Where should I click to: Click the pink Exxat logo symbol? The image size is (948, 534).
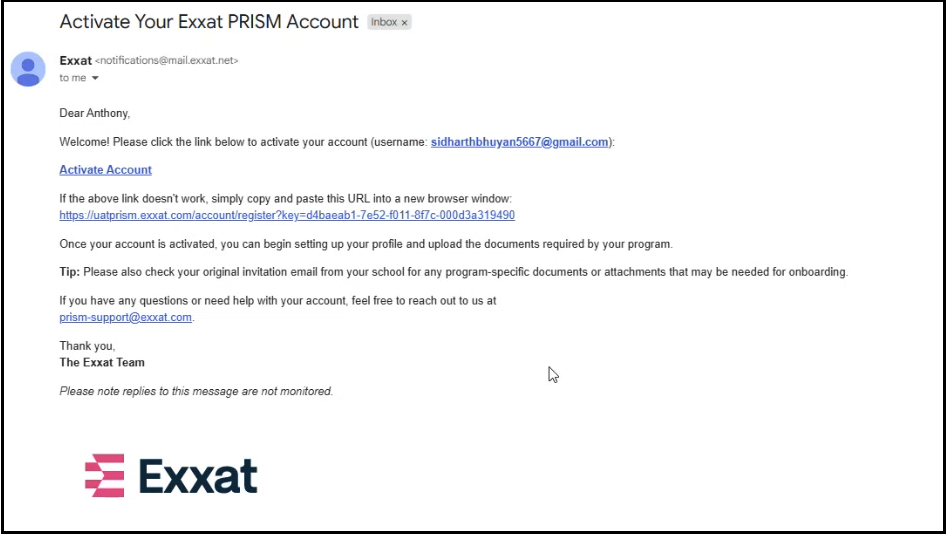click(104, 475)
